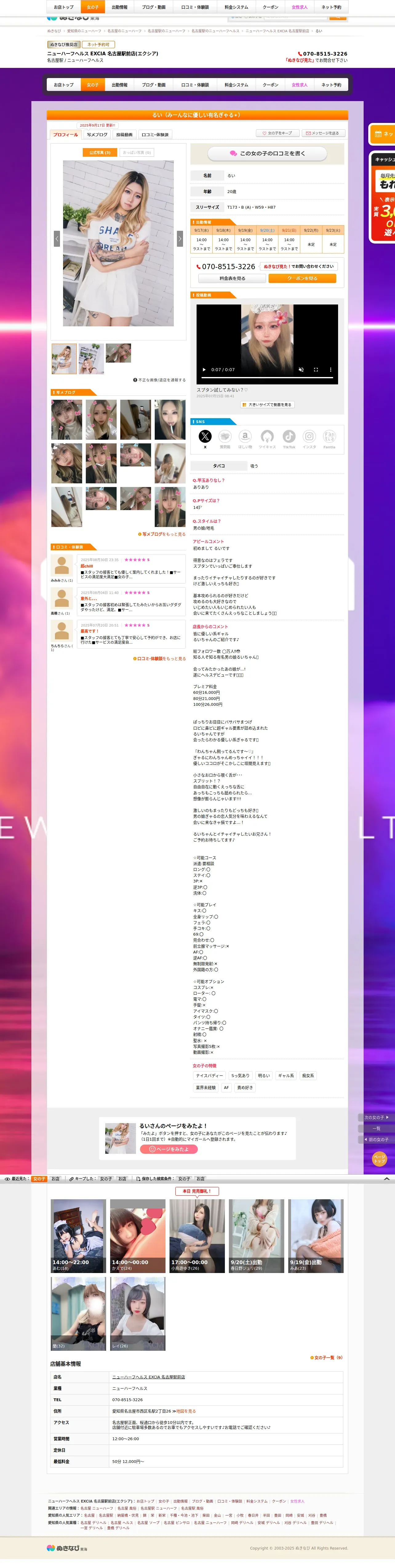
Task: Click the ナイスバディー feature tag
Action: point(209,1075)
